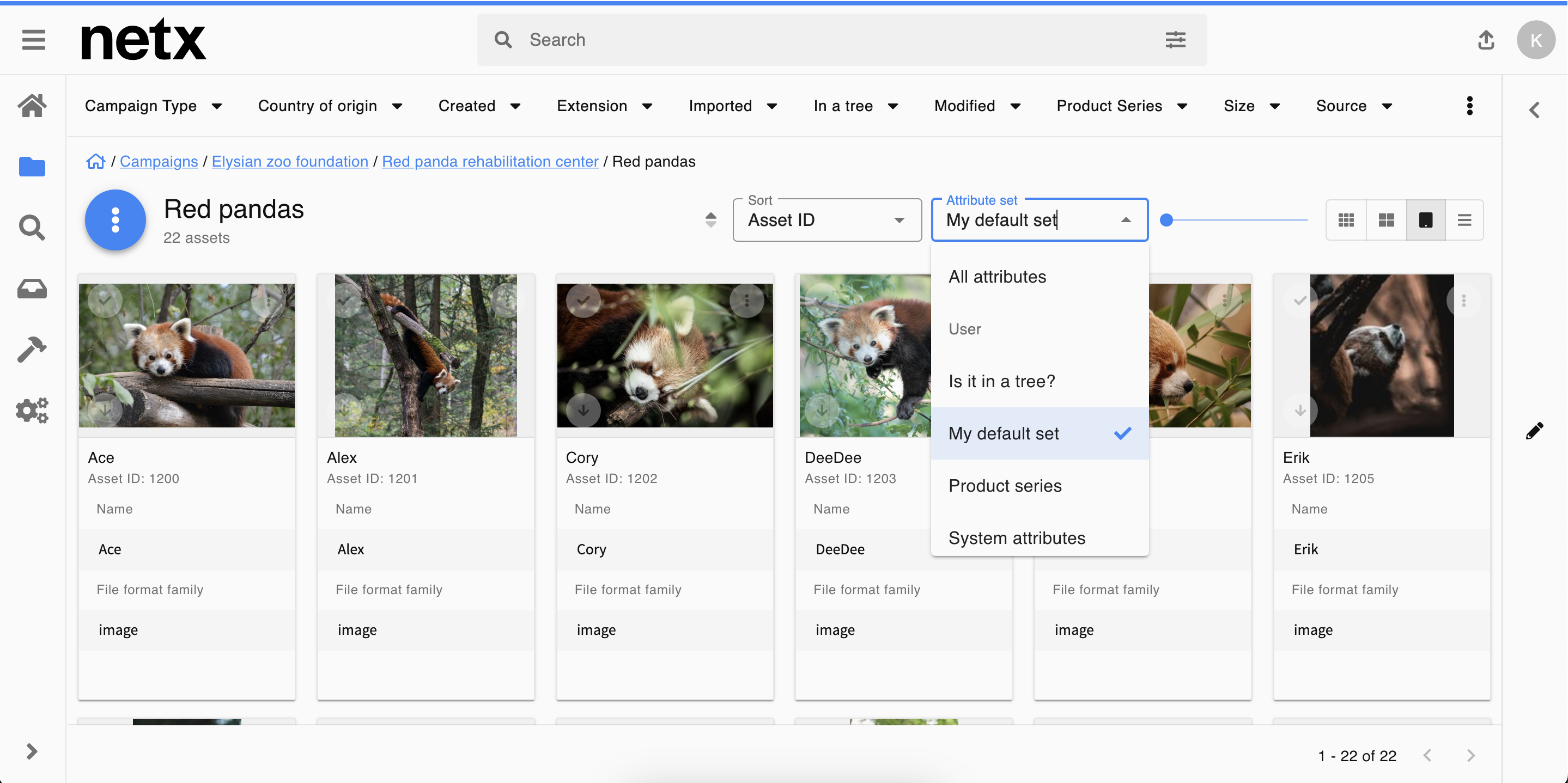This screenshot has width=1568, height=783.
Task: Toggle the sort direction arrows
Action: pyautogui.click(x=710, y=219)
